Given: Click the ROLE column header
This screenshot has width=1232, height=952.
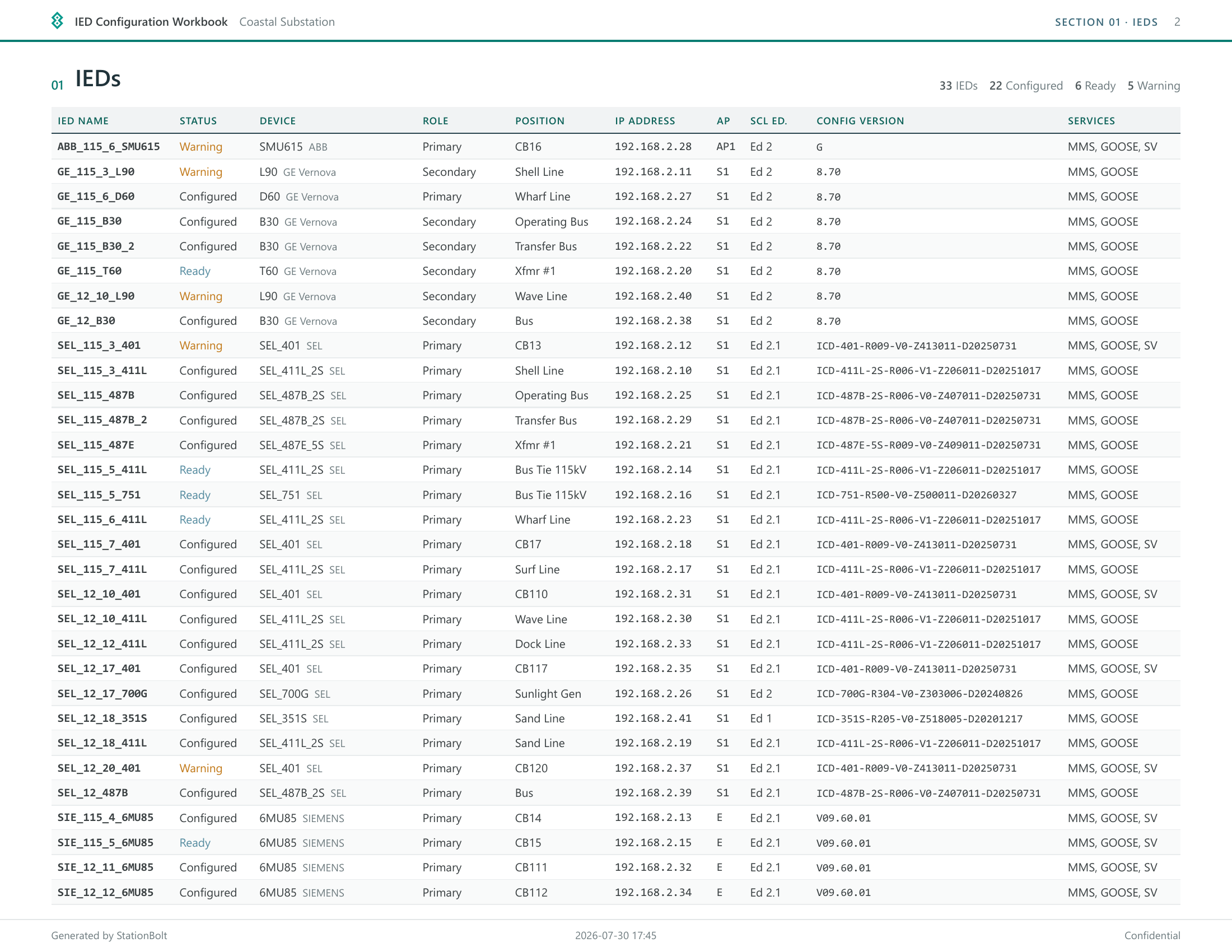Looking at the screenshot, I should (x=435, y=121).
